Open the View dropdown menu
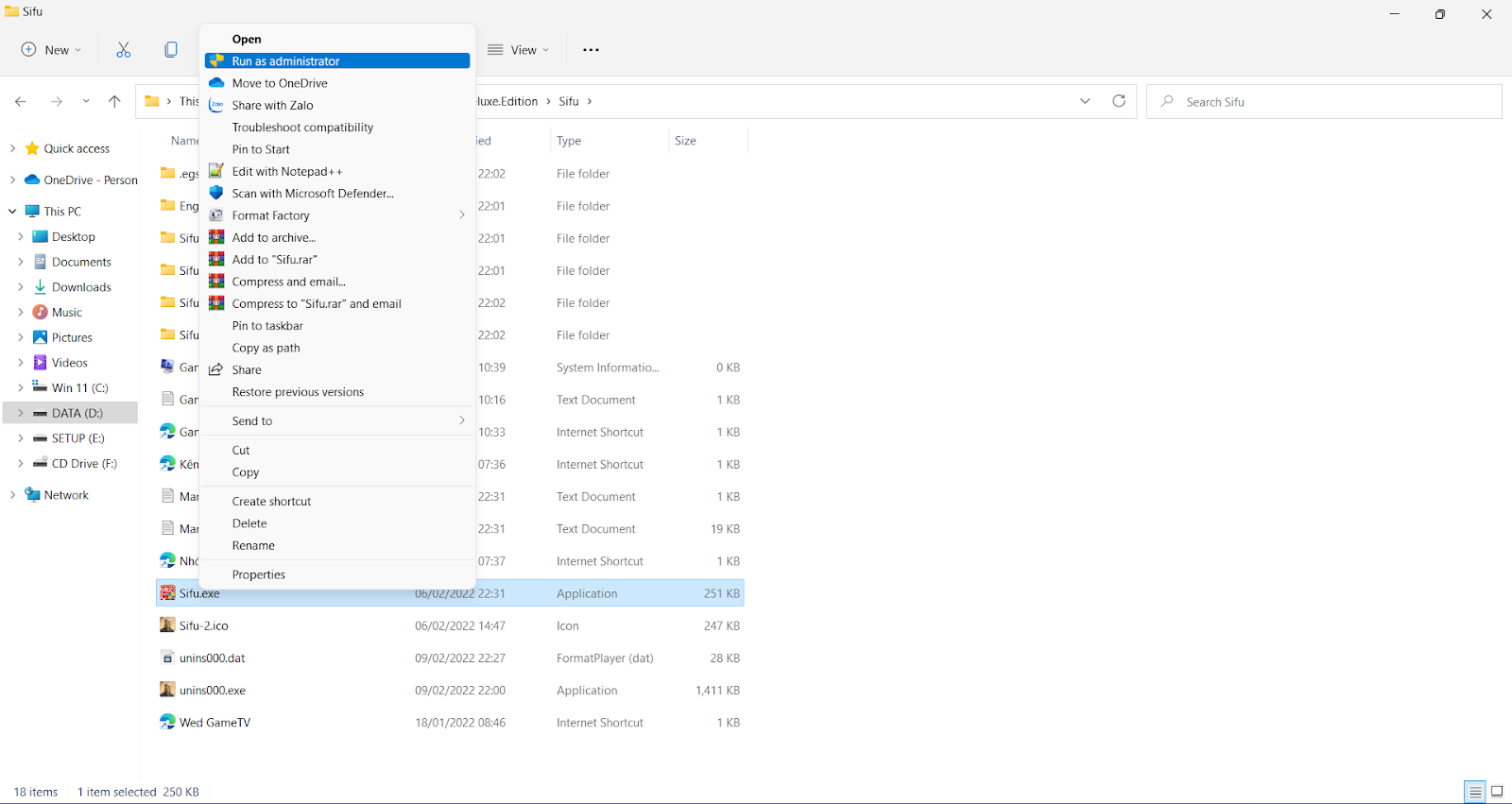Screen dimensions: 1512x804 coord(518,50)
